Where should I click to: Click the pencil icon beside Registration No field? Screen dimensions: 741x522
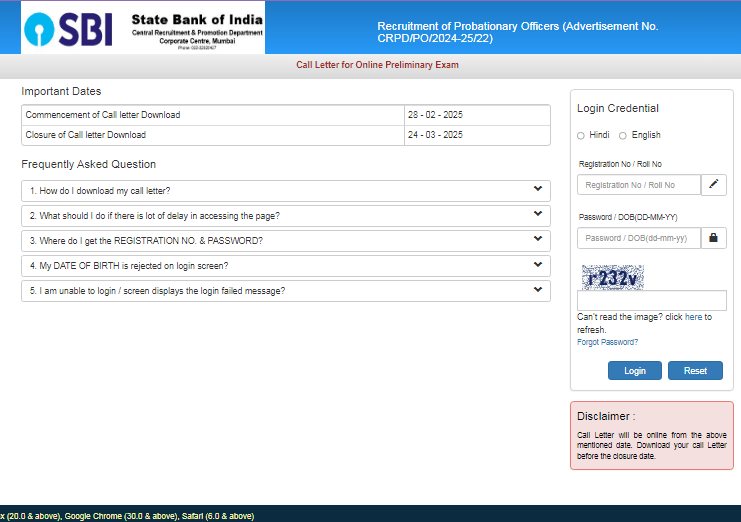tap(714, 185)
